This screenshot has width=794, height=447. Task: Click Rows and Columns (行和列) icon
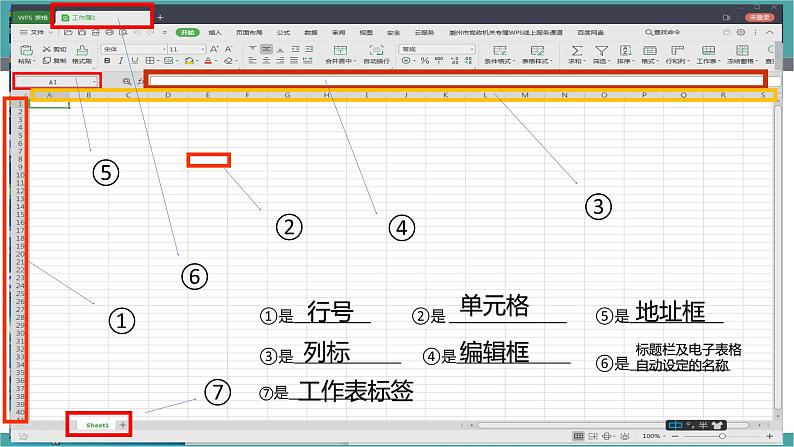(x=677, y=50)
